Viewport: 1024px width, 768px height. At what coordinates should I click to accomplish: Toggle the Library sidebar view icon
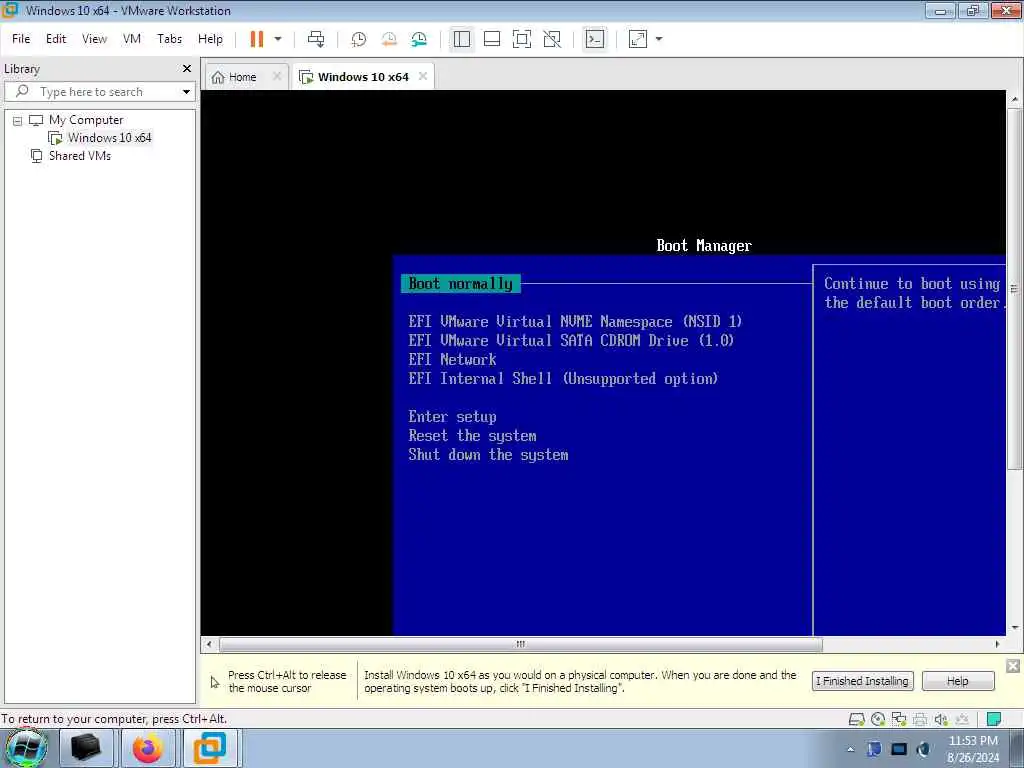[462, 39]
